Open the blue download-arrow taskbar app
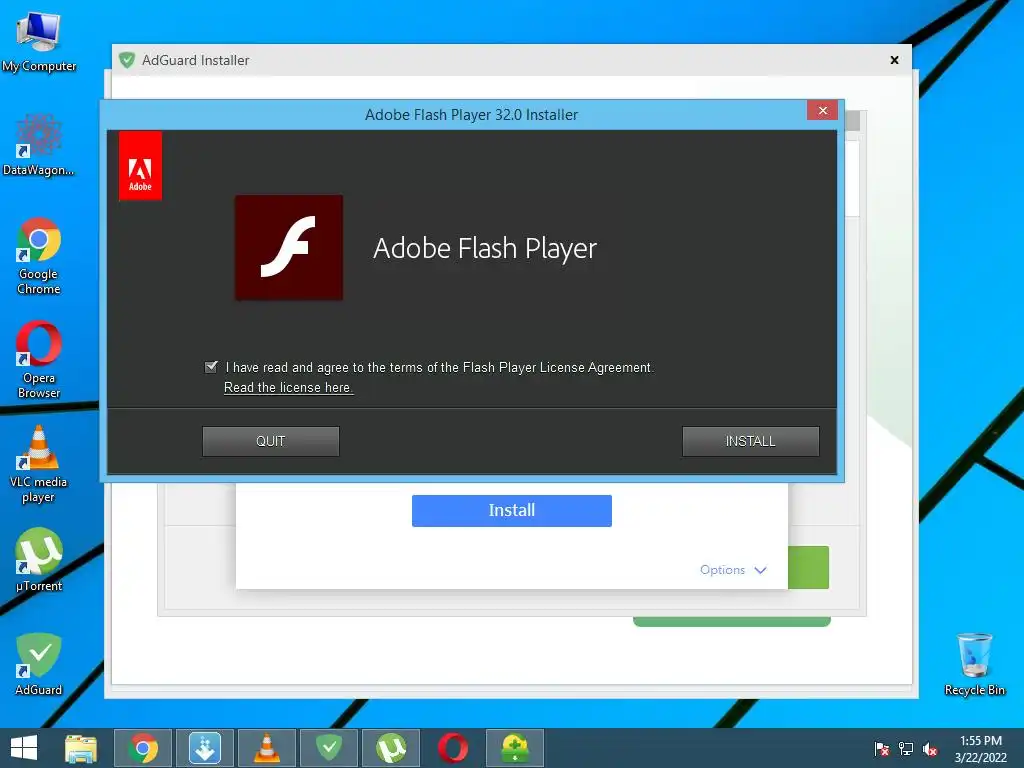This screenshot has height=768, width=1024. pyautogui.click(x=205, y=748)
